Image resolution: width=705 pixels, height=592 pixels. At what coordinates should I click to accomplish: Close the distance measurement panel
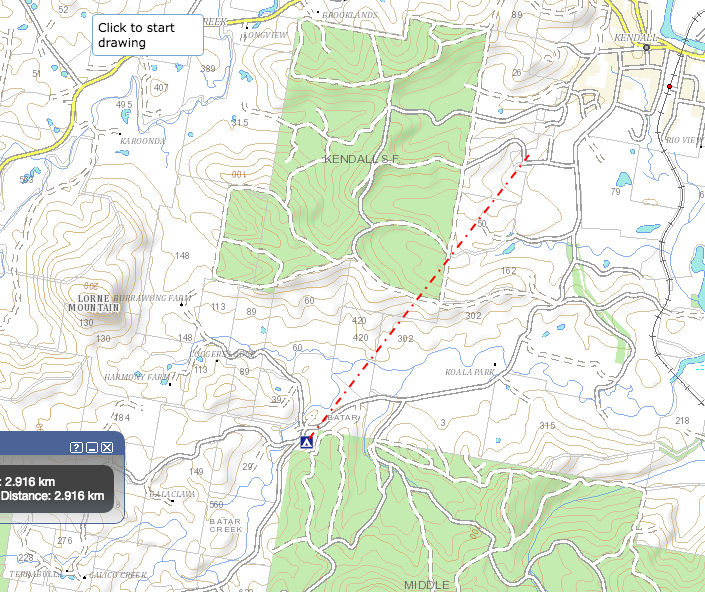pos(107,447)
